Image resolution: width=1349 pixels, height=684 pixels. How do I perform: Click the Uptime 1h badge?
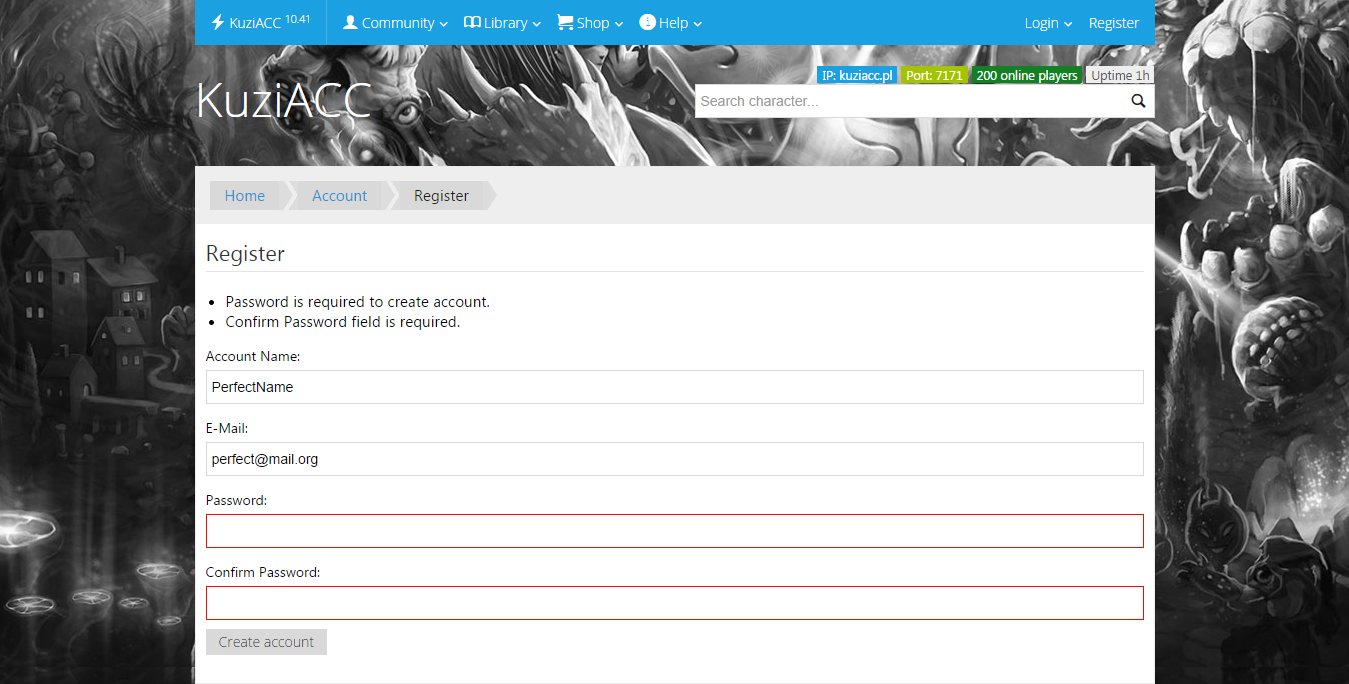tap(1120, 75)
